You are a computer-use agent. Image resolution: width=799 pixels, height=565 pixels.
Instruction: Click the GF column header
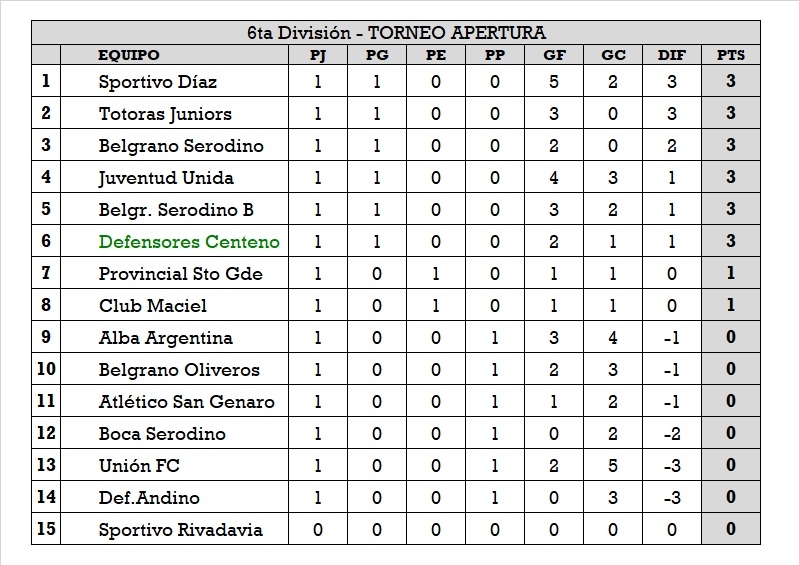pyautogui.click(x=554, y=55)
